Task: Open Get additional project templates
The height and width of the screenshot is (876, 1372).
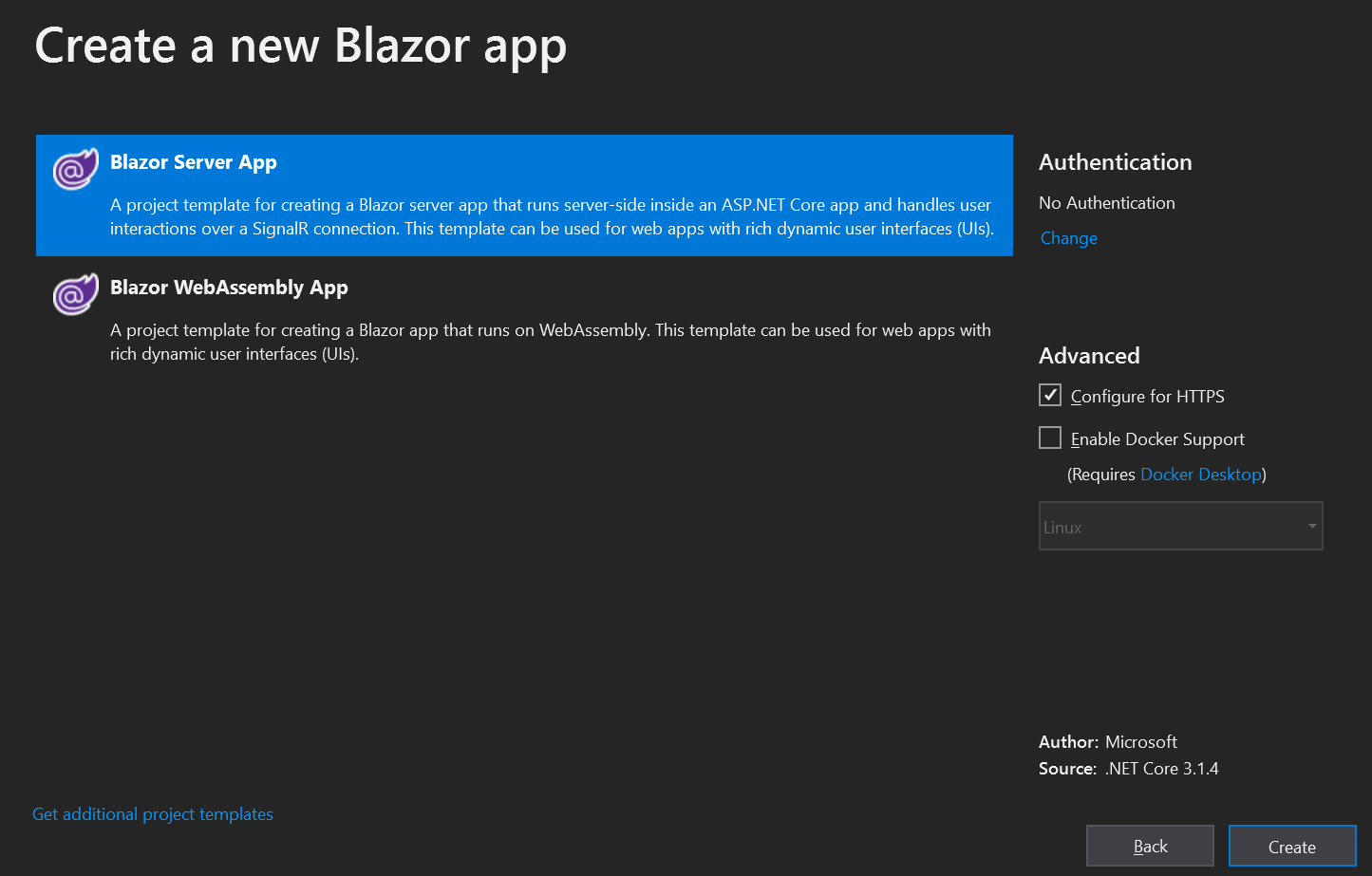Action: (152, 813)
